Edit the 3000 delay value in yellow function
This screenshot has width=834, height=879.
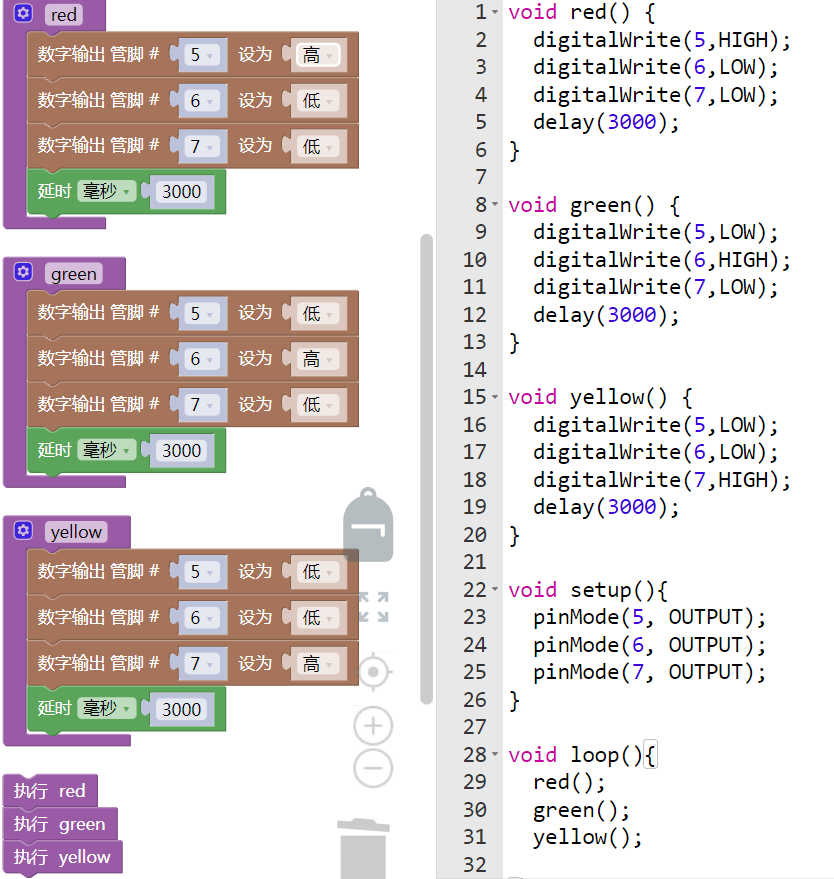click(182, 710)
